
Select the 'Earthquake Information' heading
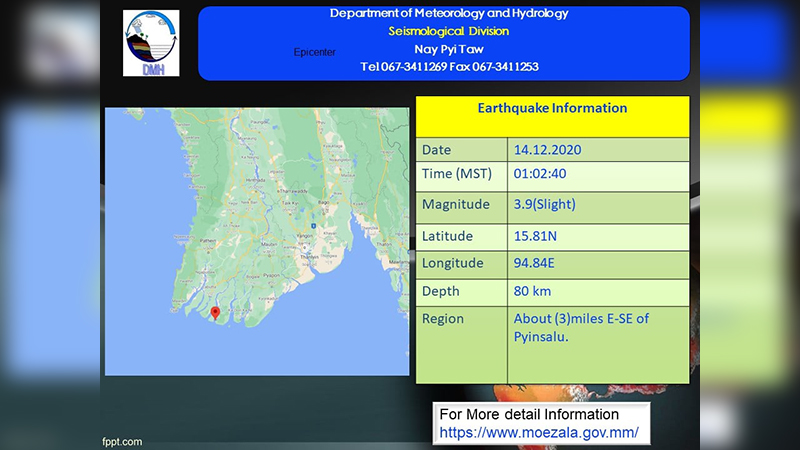(552, 108)
